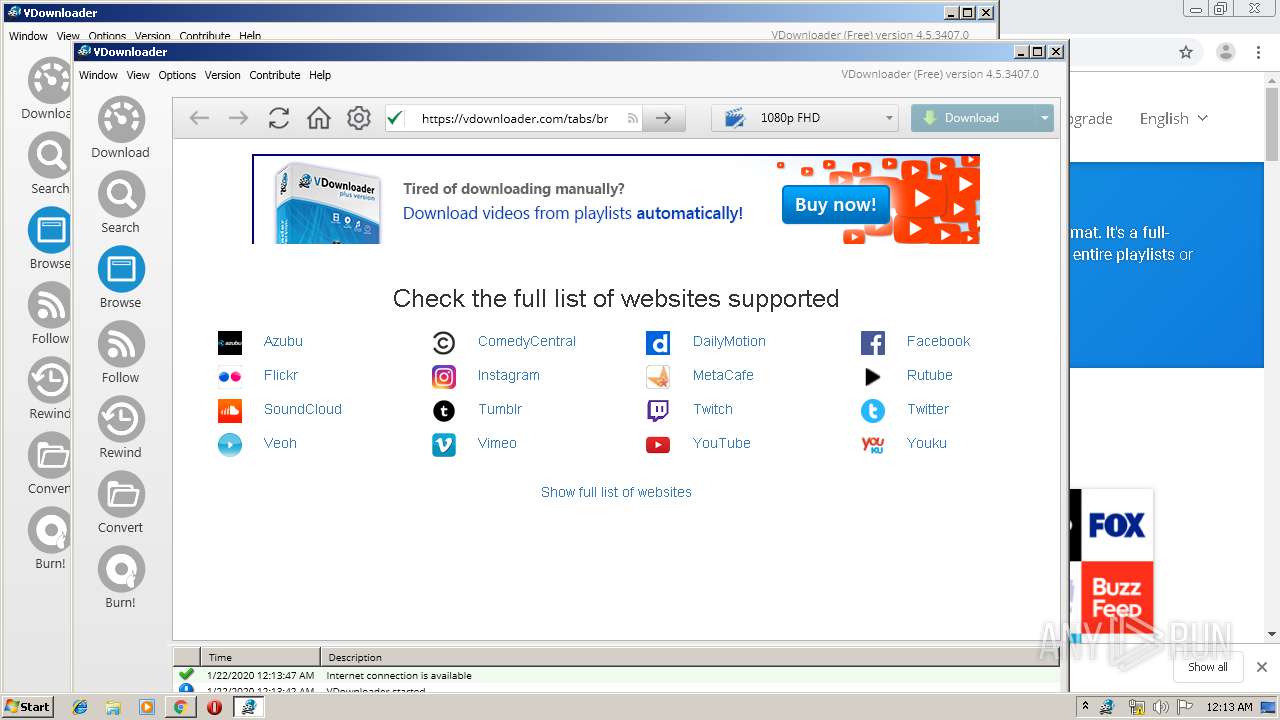The image size is (1280, 720).
Task: Open the MetaCafe website link
Action: click(x=723, y=376)
